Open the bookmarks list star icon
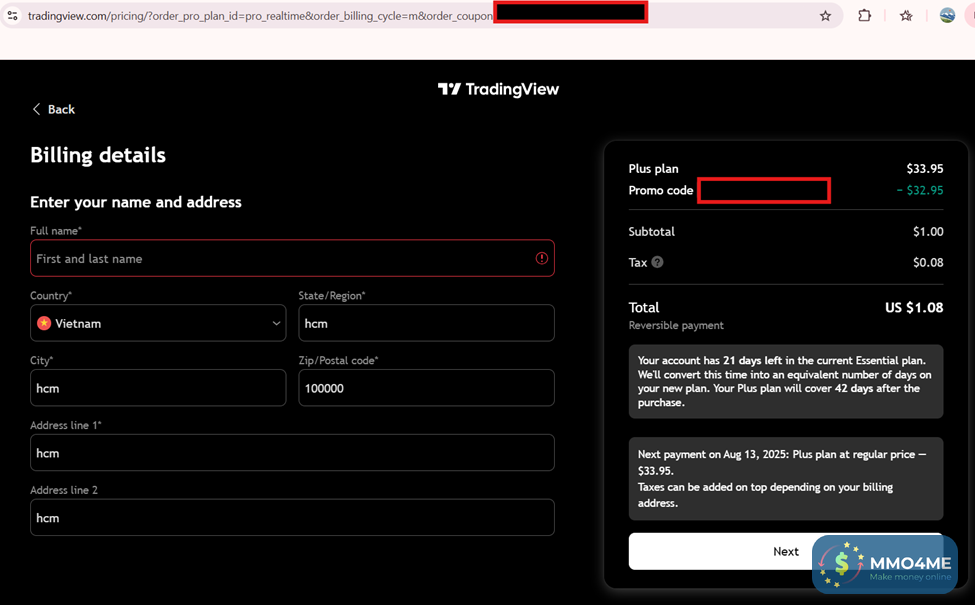 point(906,16)
